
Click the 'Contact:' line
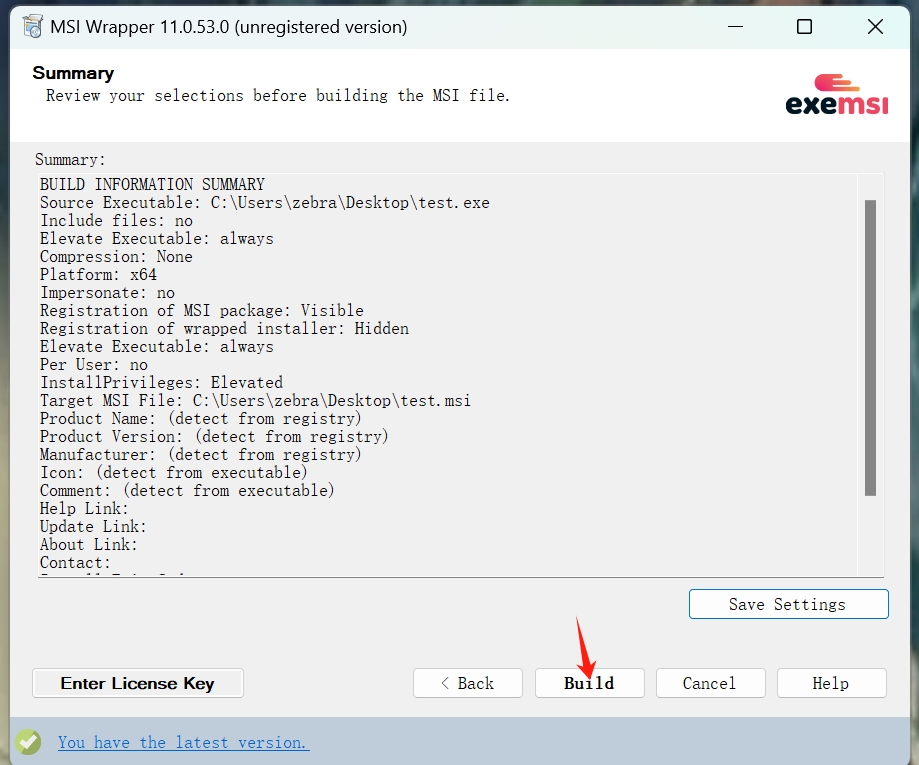(x=75, y=563)
